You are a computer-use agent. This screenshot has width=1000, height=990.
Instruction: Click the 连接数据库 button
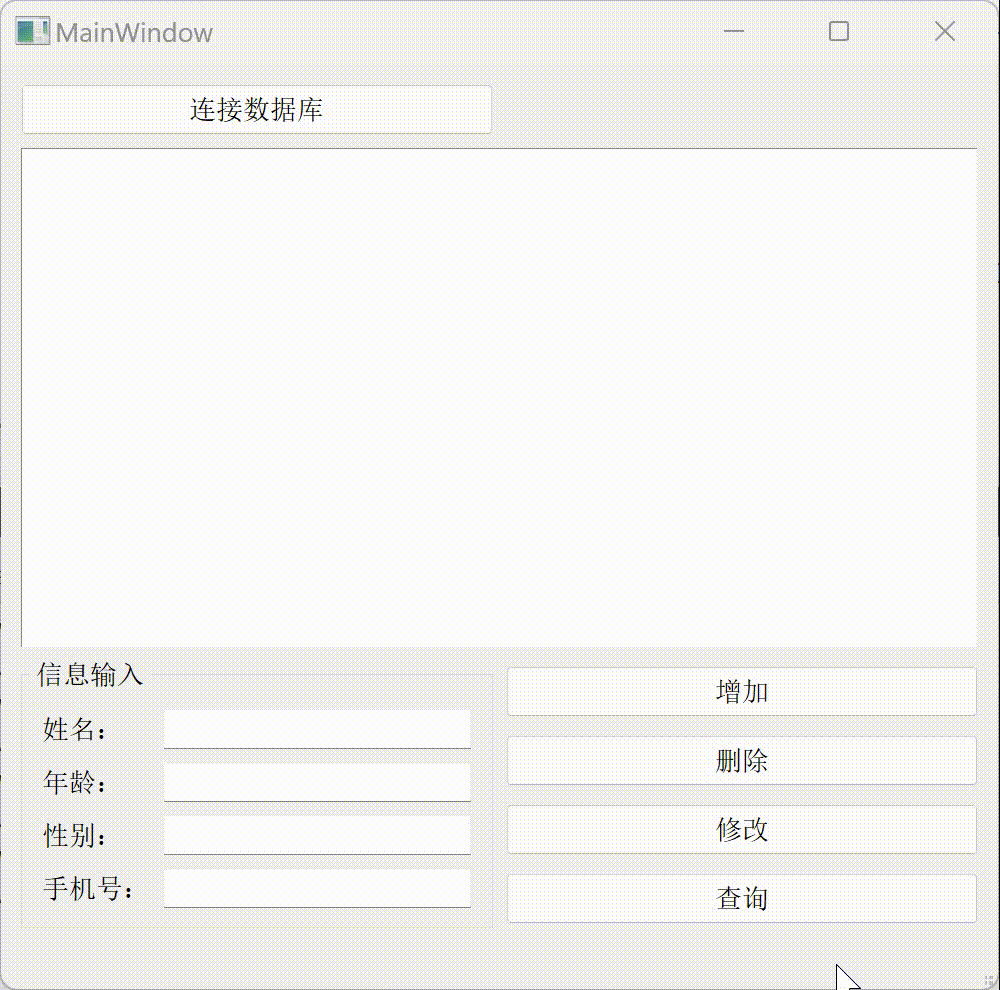tap(257, 110)
